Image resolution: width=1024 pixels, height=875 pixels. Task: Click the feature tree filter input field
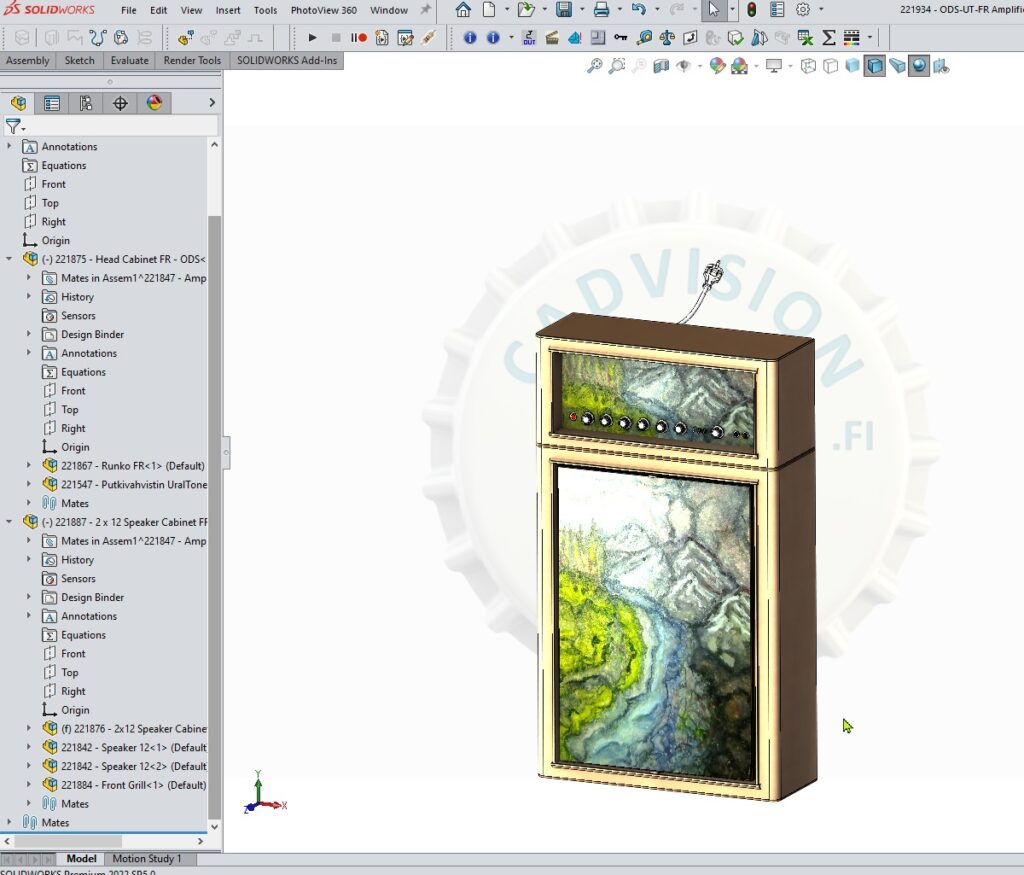(120, 126)
